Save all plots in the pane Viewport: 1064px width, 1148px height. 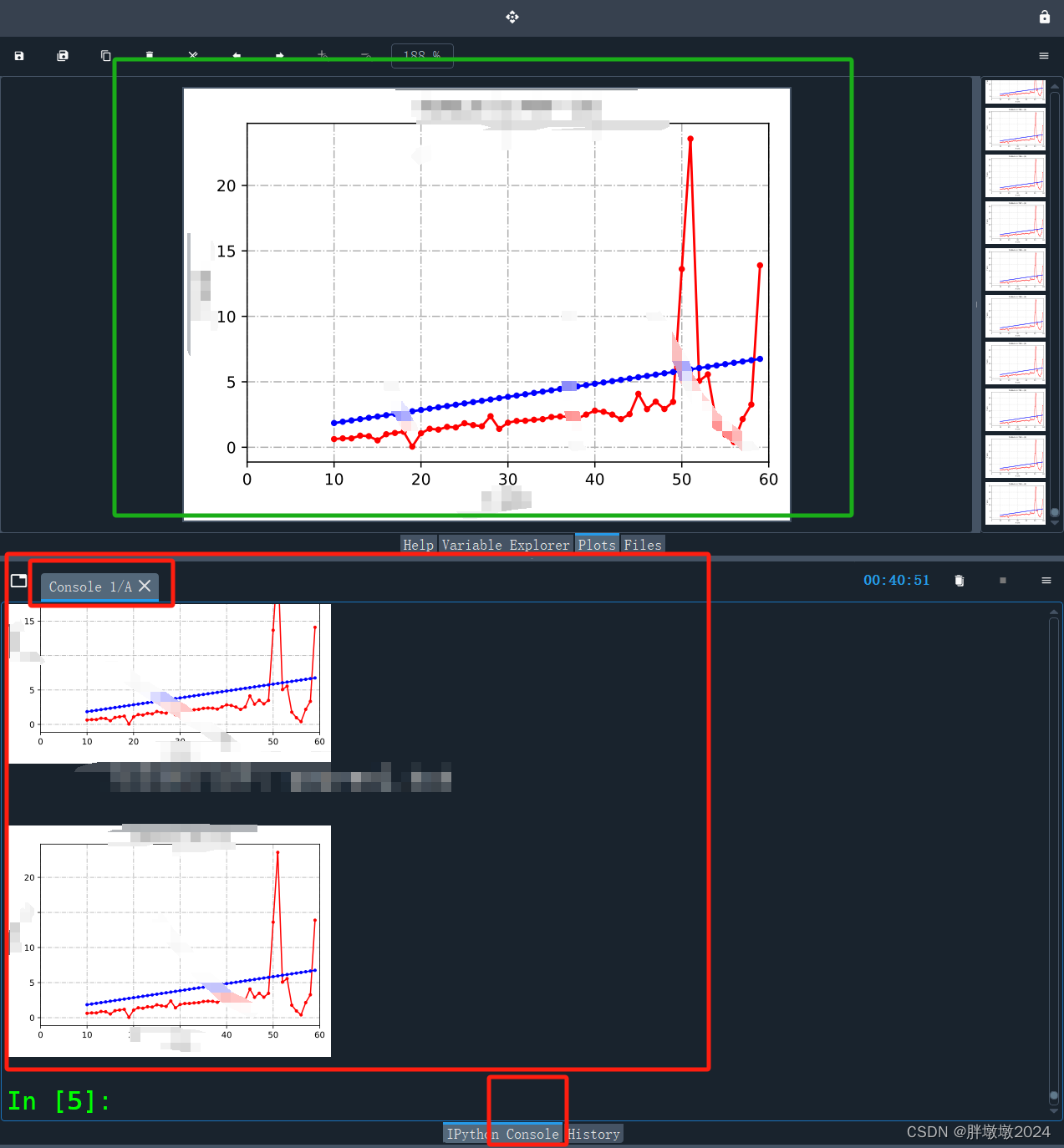(63, 55)
